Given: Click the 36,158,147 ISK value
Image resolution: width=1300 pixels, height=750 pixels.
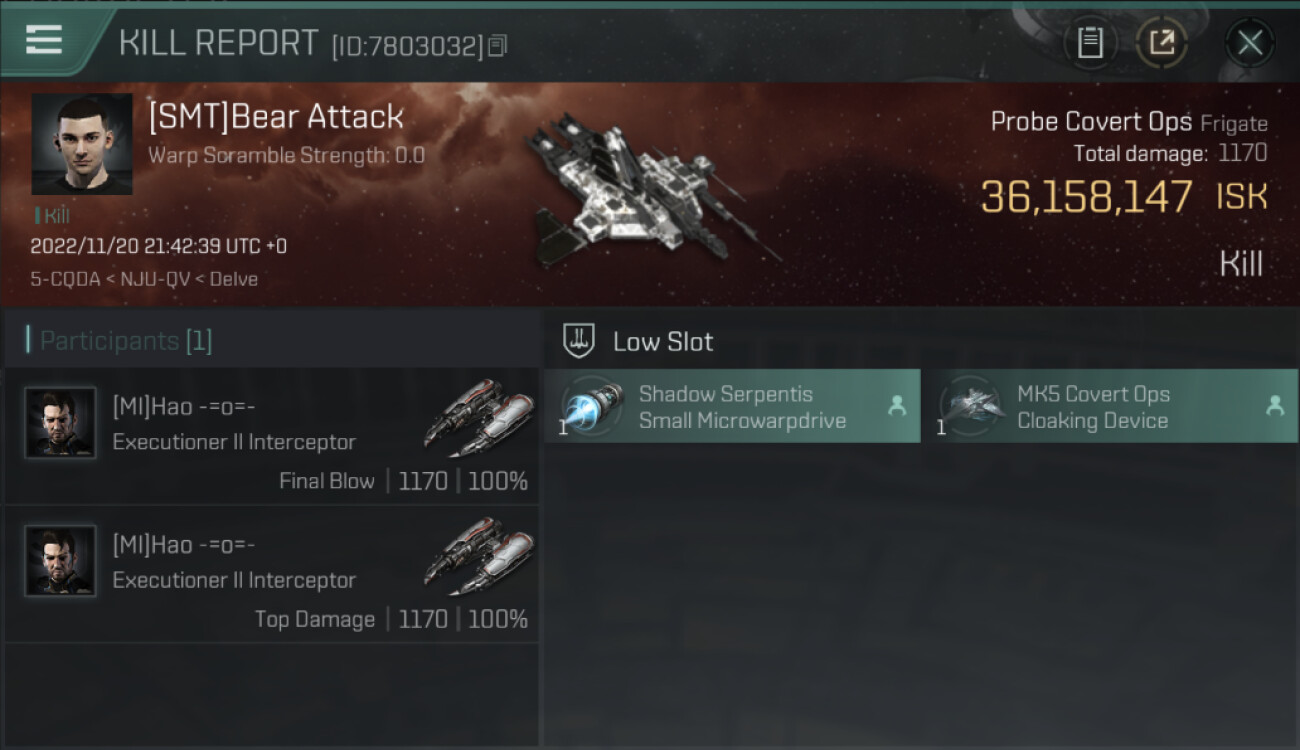Looking at the screenshot, I should pos(1124,197).
